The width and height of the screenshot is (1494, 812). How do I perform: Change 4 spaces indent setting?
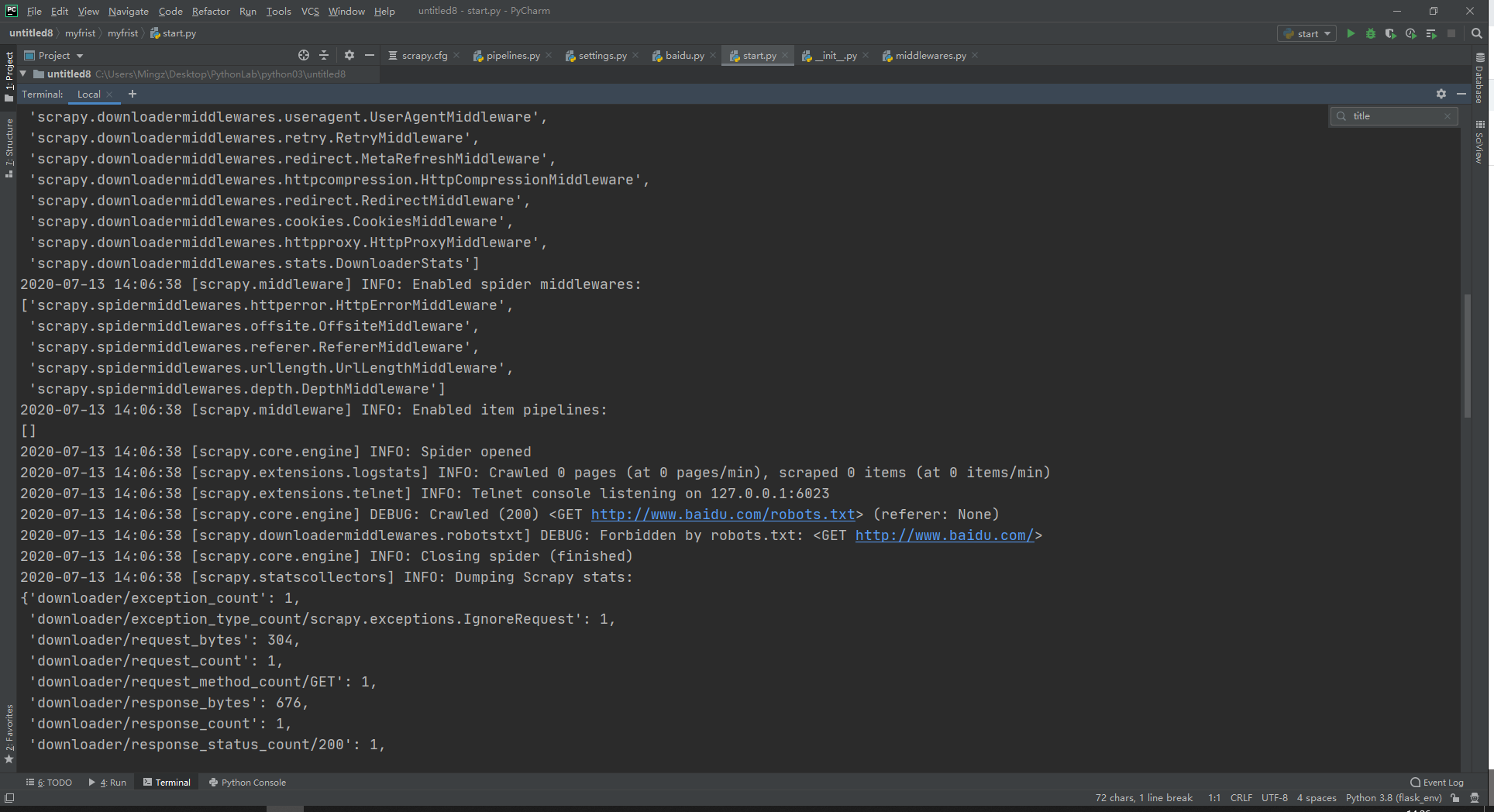coord(1317,798)
